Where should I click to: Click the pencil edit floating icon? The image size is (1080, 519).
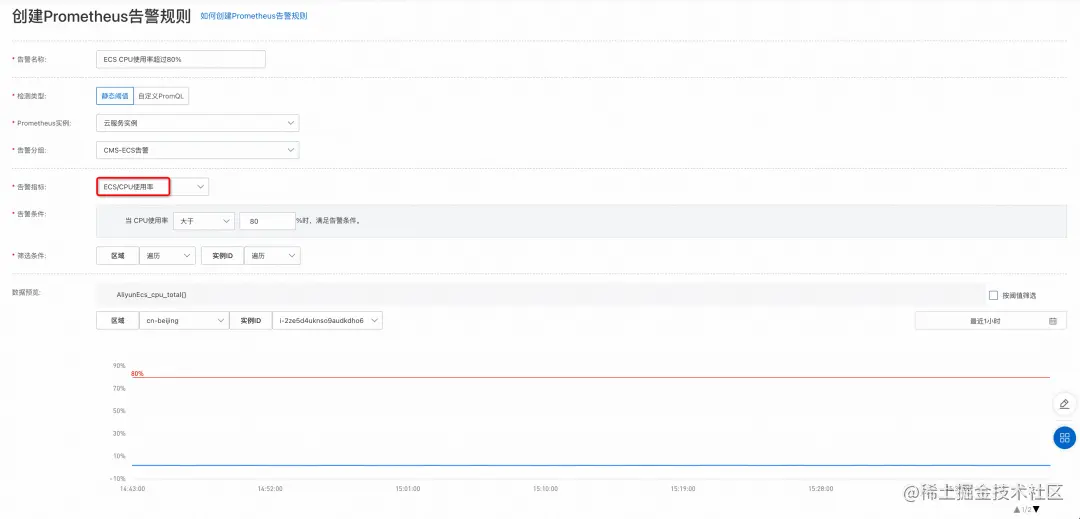click(x=1064, y=404)
